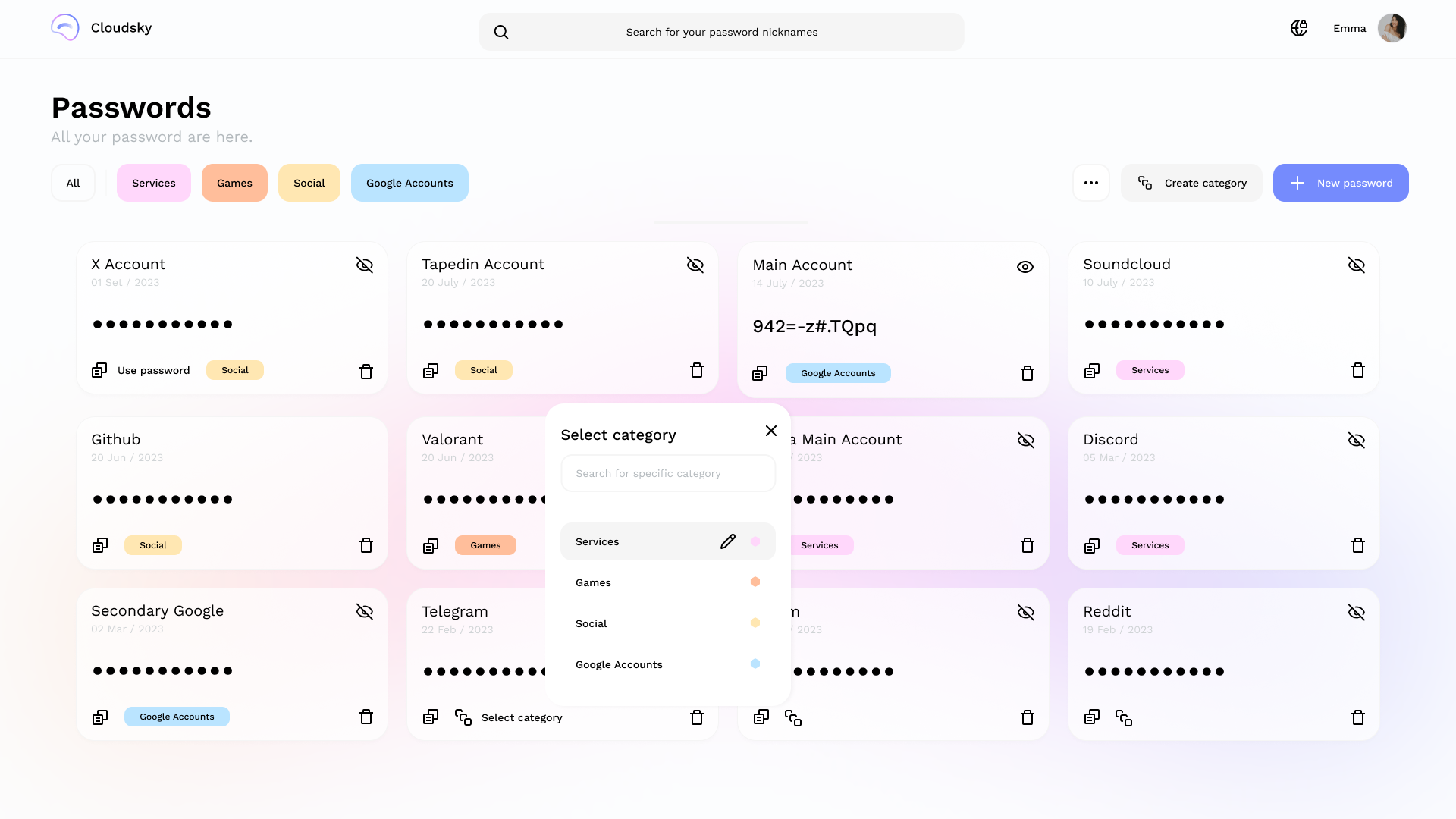The image size is (1456, 819).
Task: Filter by the Games category tab
Action: (x=234, y=183)
